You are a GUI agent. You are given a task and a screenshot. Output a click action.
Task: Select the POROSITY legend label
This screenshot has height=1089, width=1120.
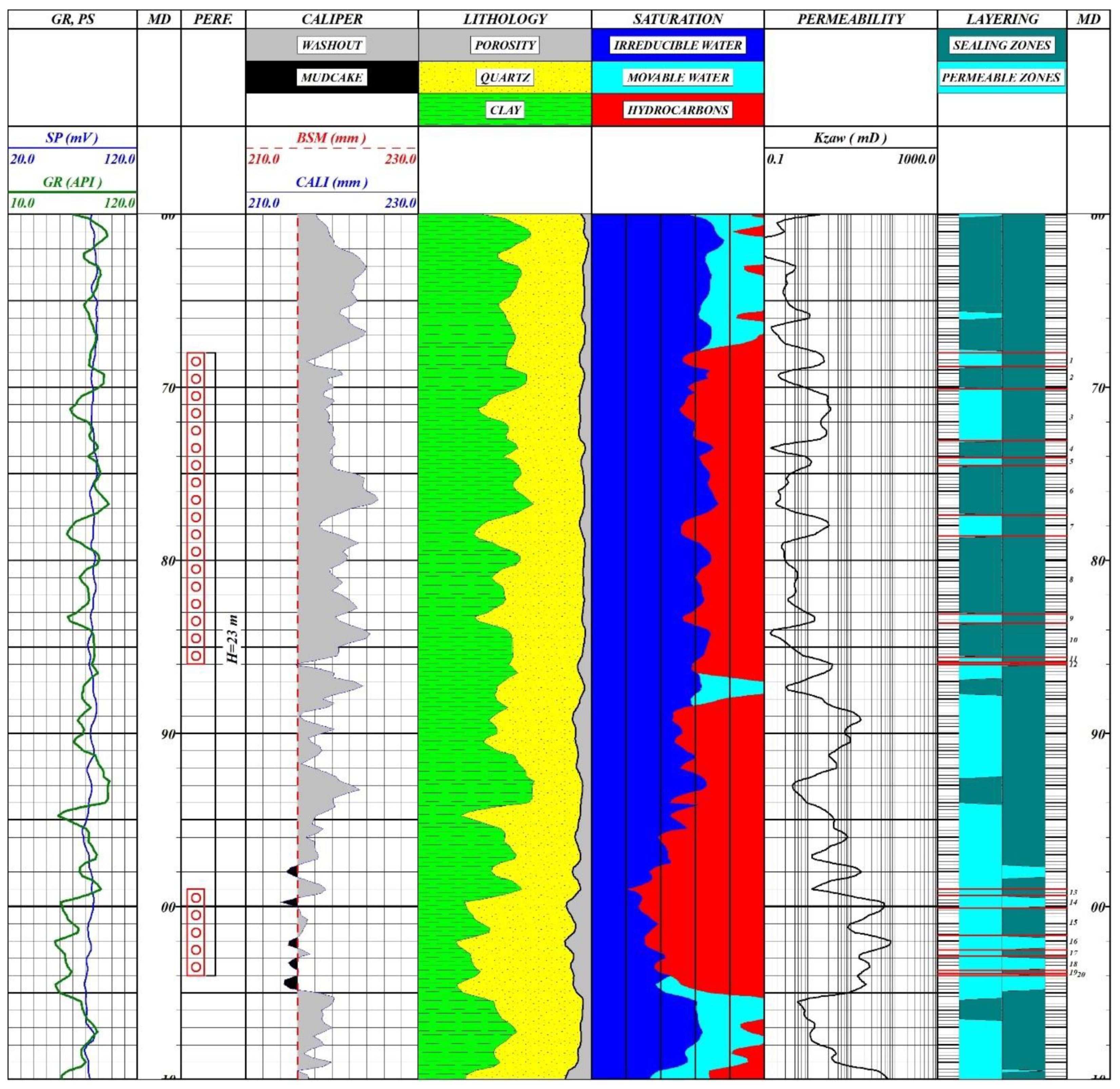pos(504,45)
